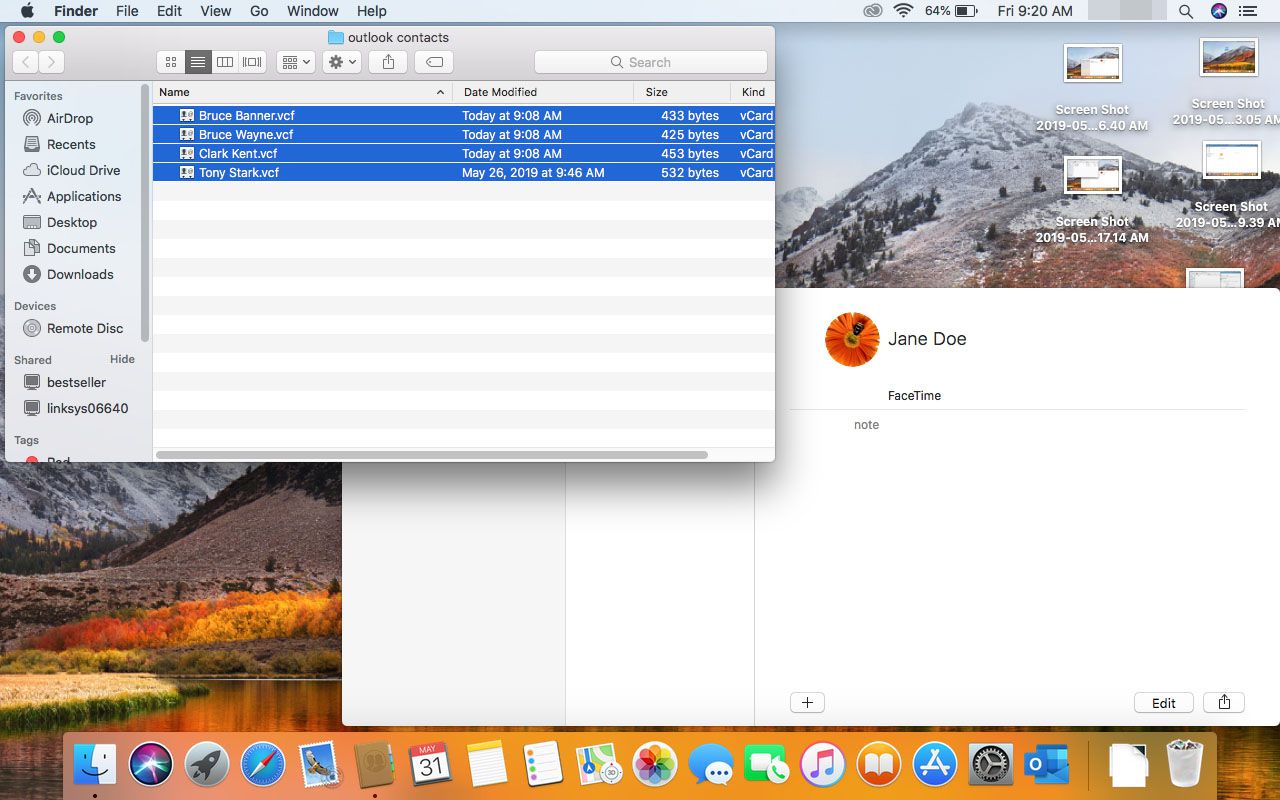Click the horizontal scrollbar in Finder
This screenshot has width=1280, height=800.
[432, 455]
